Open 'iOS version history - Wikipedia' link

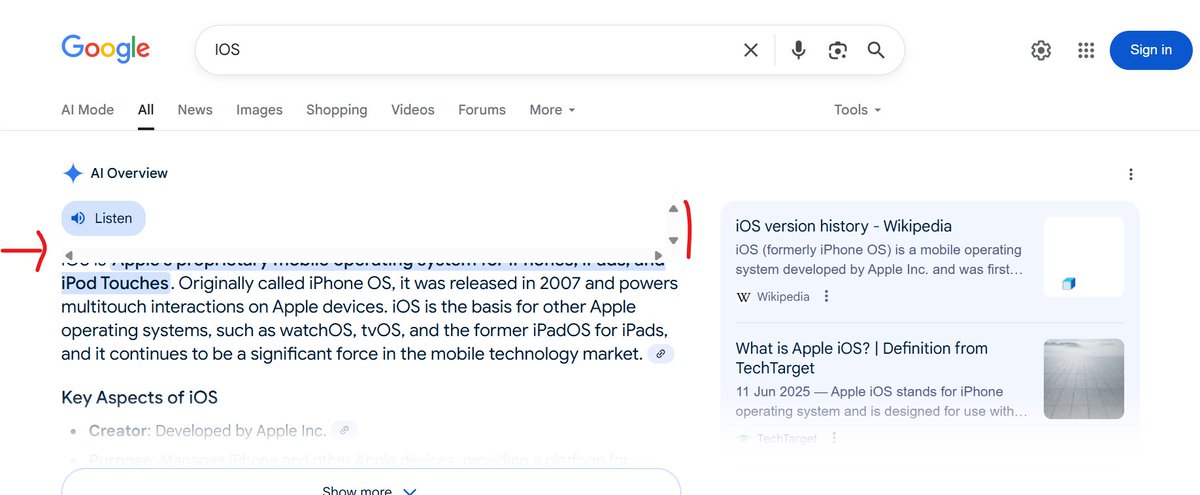pyautogui.click(x=843, y=226)
